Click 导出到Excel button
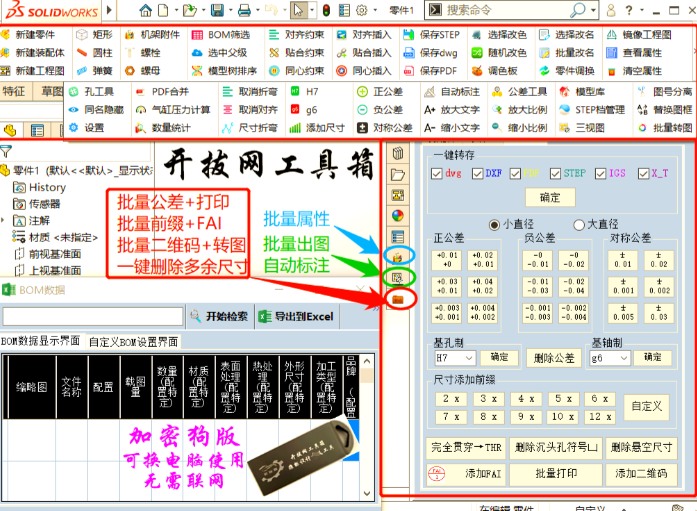Image resolution: width=697 pixels, height=511 pixels. point(297,316)
